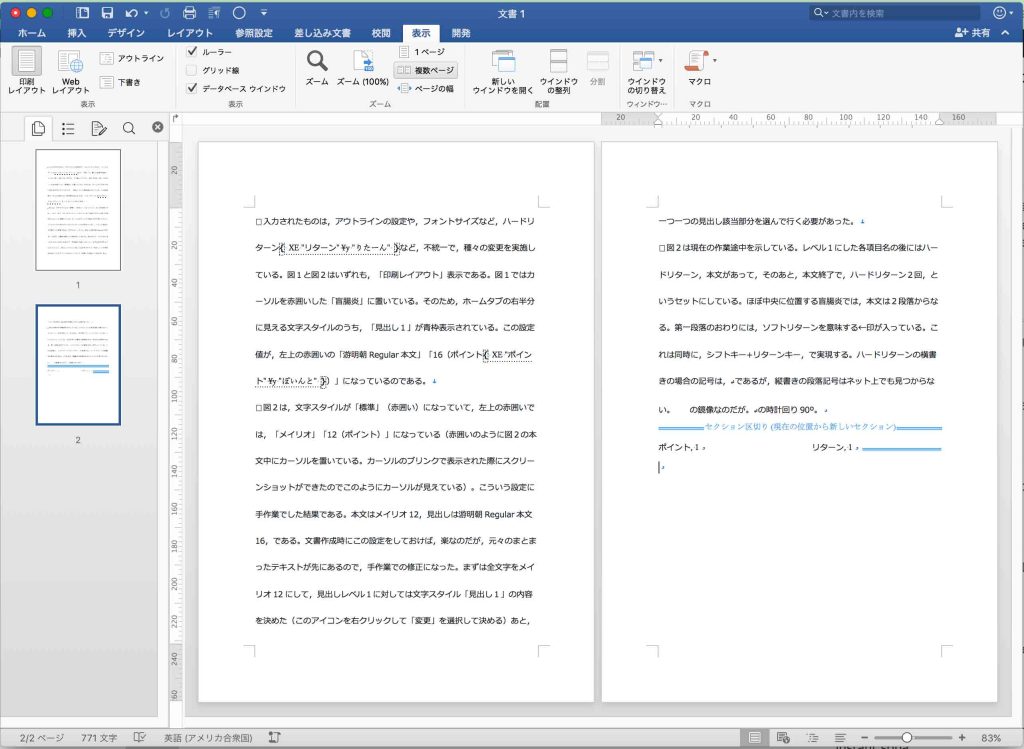Click the print icon in title bar

click(189, 12)
